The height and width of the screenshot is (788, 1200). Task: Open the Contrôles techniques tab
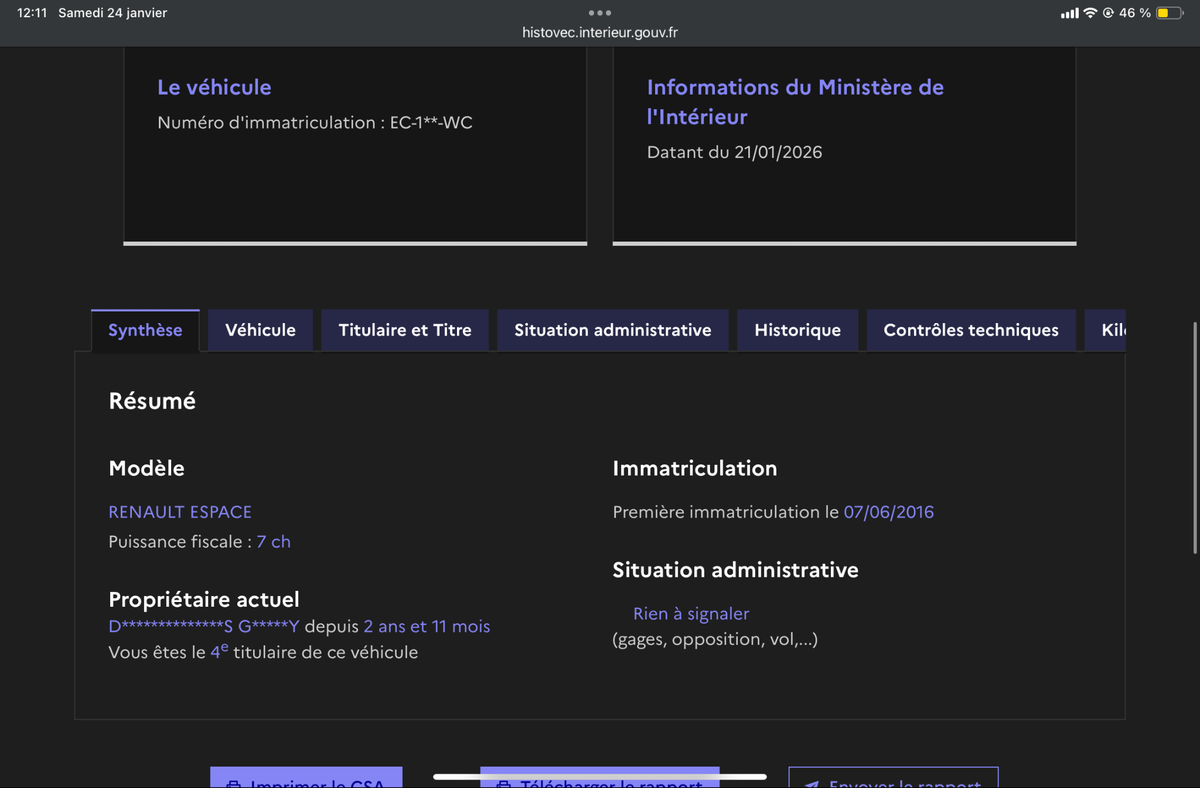[x=970, y=329]
